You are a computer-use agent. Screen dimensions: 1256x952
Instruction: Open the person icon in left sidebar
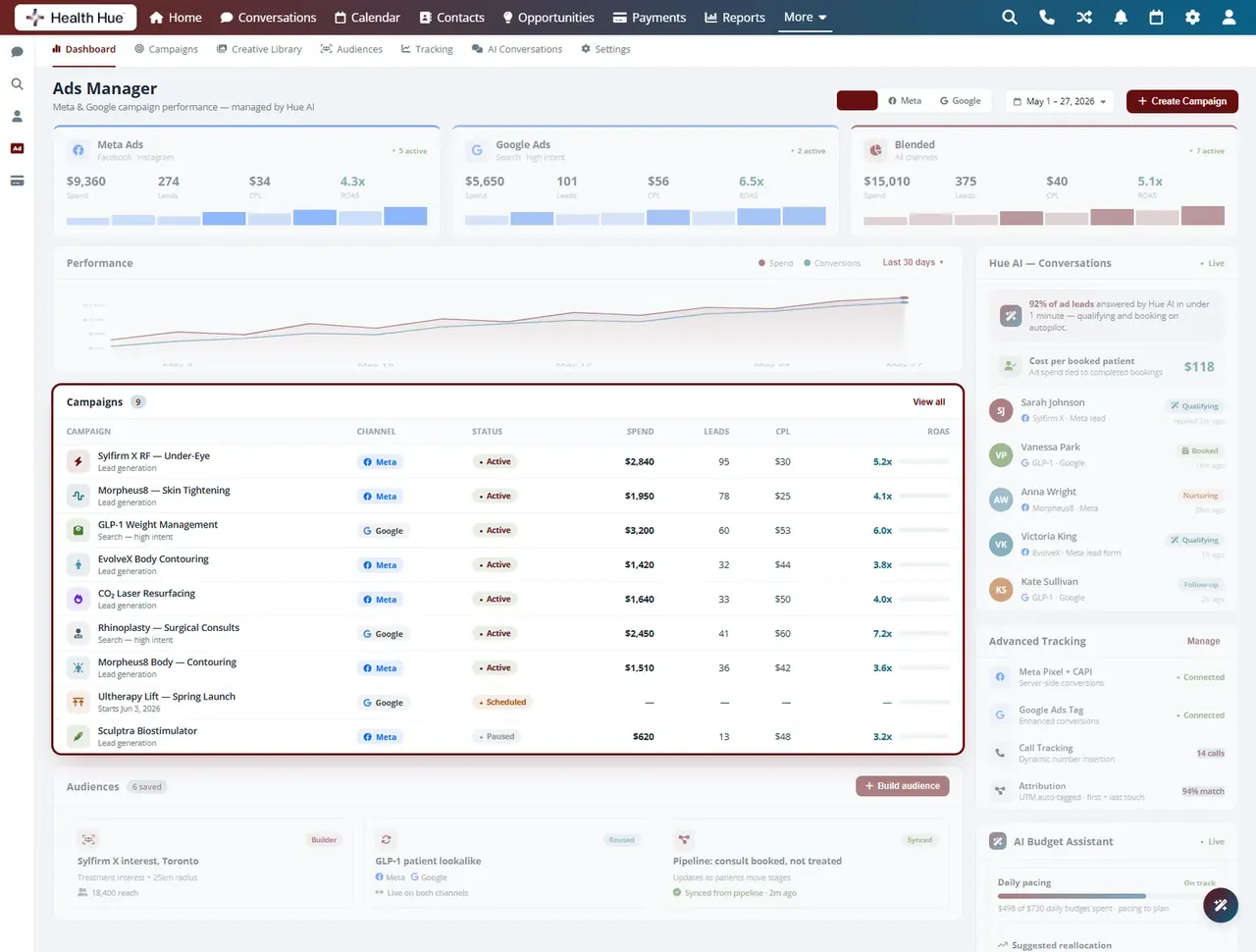click(17, 116)
